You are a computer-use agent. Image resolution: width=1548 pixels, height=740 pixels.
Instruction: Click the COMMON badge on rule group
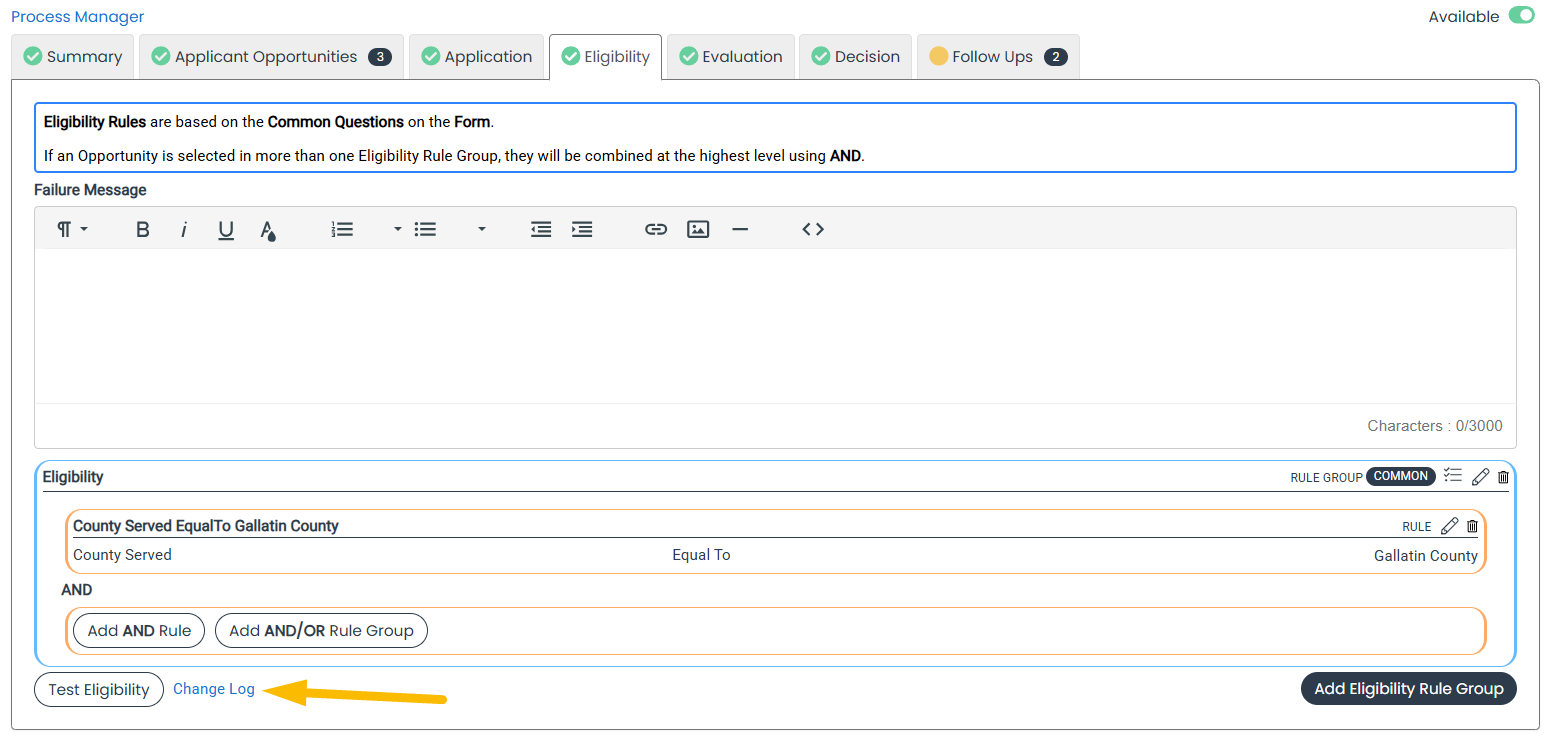tap(1401, 477)
